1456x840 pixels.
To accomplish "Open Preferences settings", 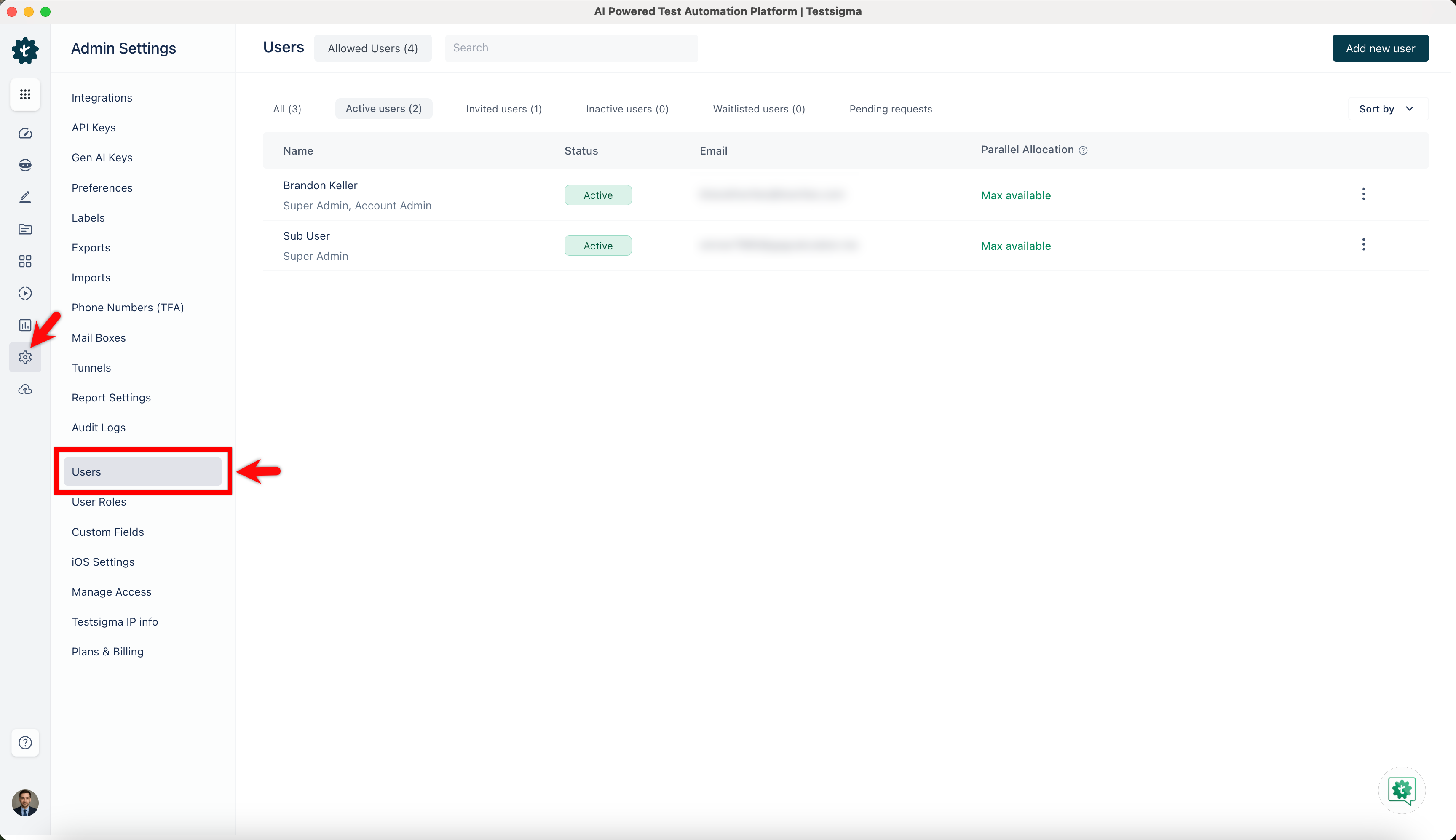I will click(x=102, y=187).
